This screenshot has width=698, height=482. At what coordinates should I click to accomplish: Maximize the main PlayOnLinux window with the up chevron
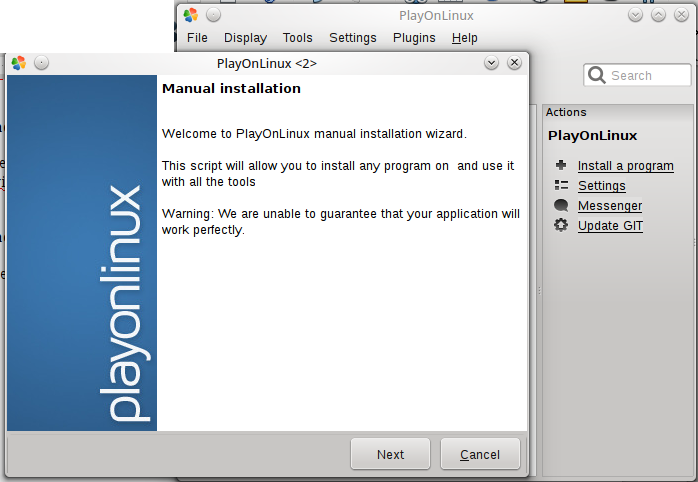(x=658, y=15)
